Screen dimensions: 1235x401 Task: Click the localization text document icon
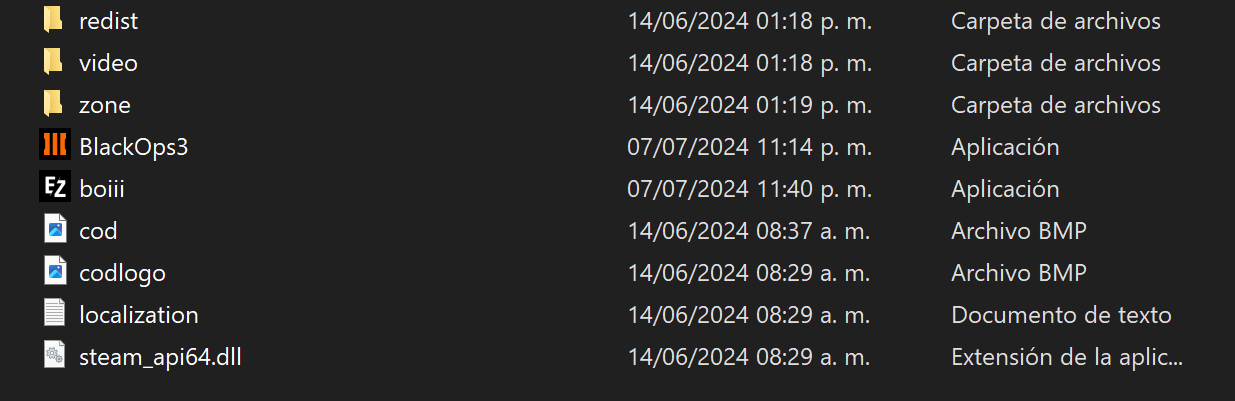click(x=55, y=314)
